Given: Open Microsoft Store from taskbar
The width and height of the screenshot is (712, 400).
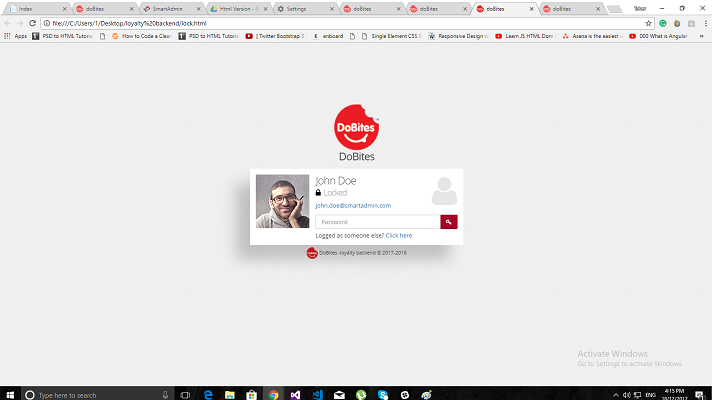Looking at the screenshot, I should pos(252,395).
